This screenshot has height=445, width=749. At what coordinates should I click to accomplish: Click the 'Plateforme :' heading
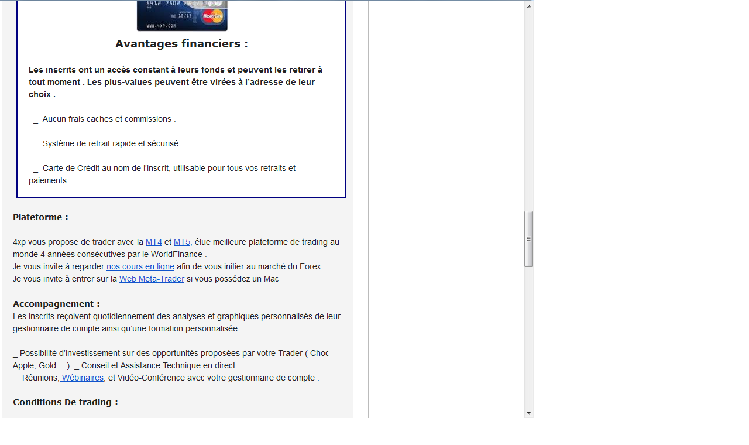coord(40,217)
